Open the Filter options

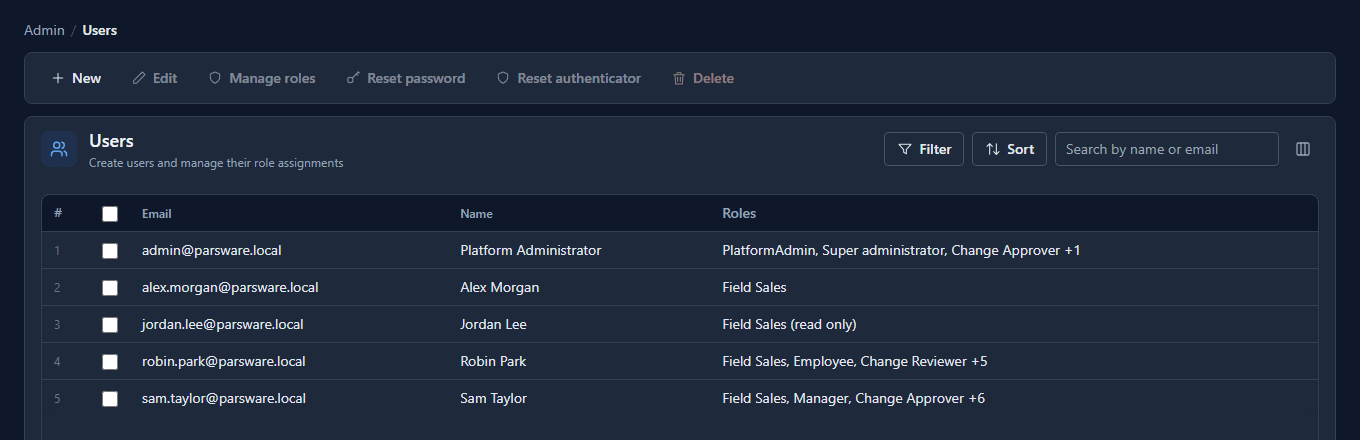[924, 149]
